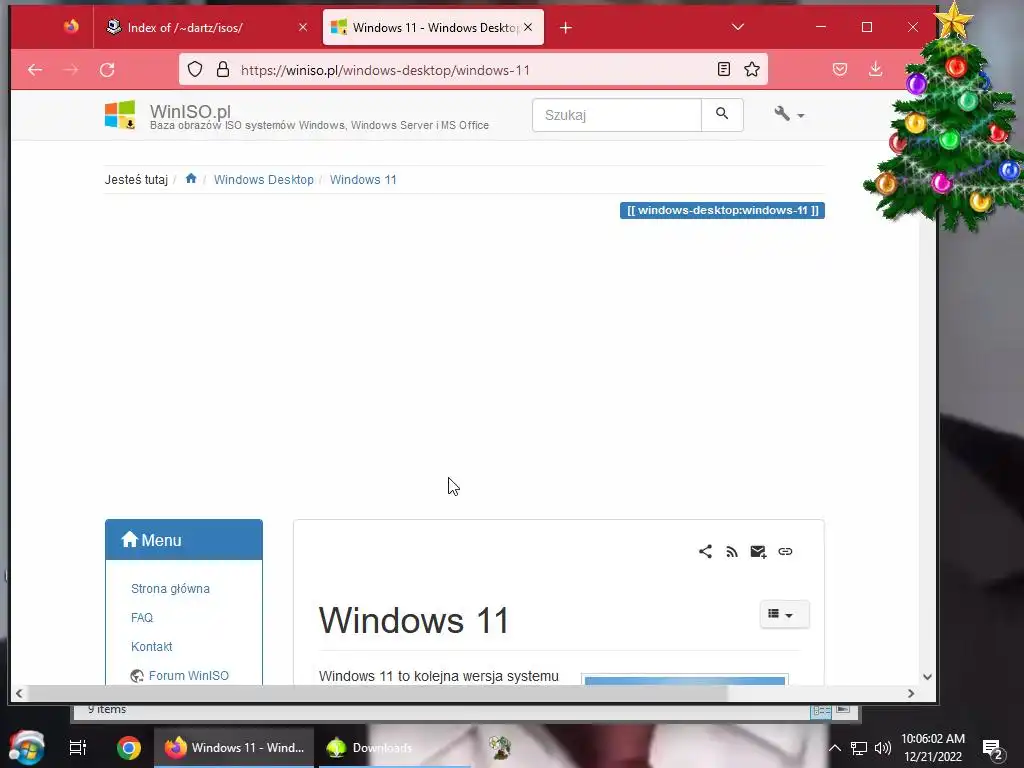1024x768 pixels.
Task: Switch Explorer window to large icons view
Action: click(x=843, y=710)
